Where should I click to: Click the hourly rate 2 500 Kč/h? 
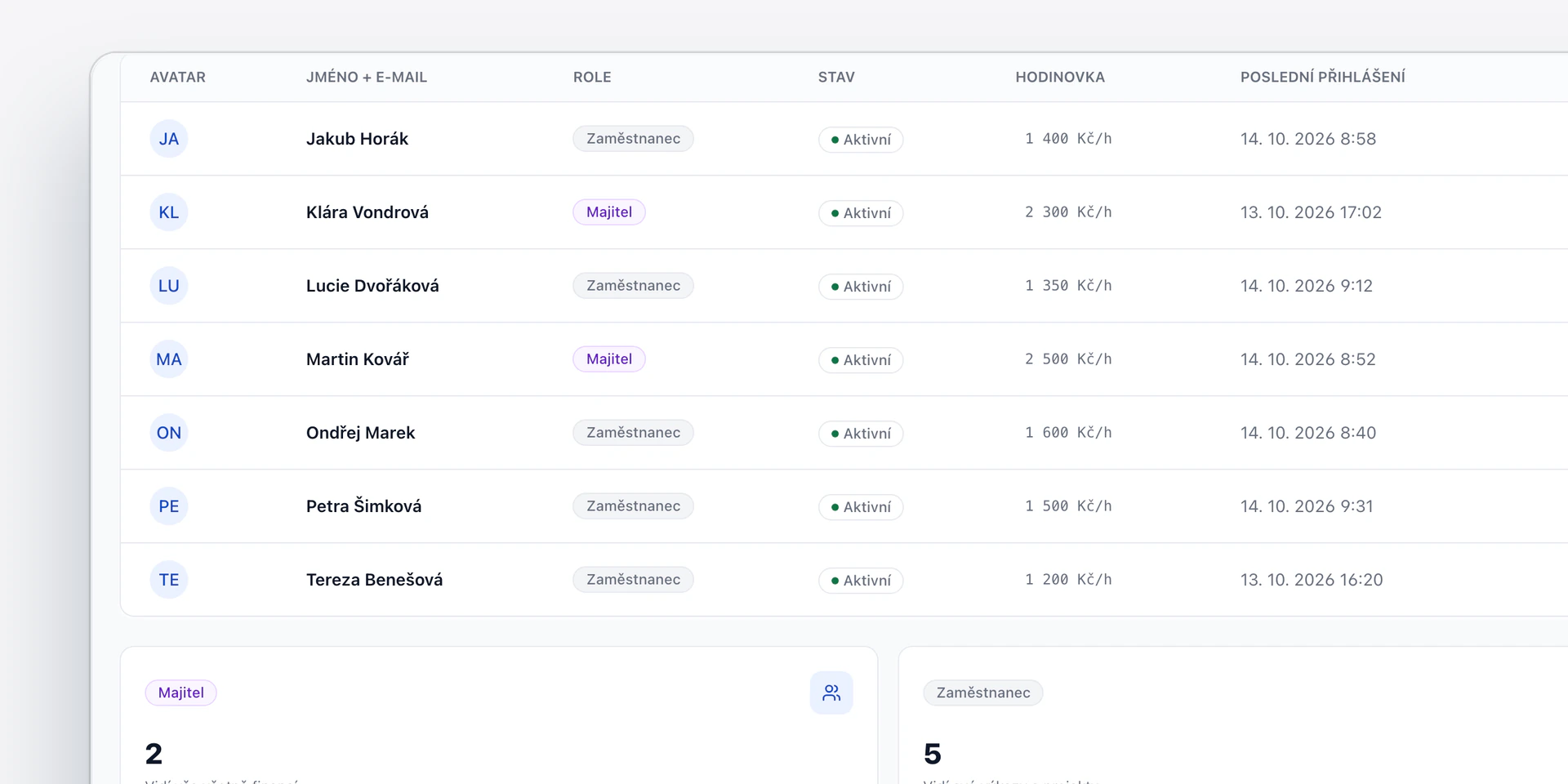coord(1068,359)
